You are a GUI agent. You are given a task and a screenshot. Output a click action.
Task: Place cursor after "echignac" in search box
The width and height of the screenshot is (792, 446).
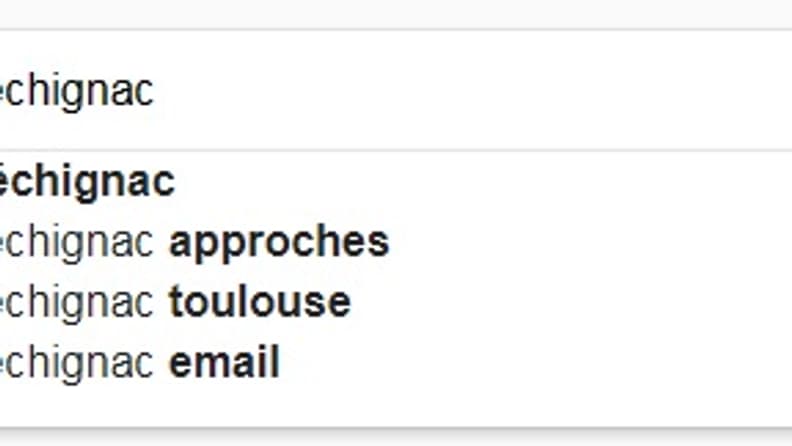155,91
